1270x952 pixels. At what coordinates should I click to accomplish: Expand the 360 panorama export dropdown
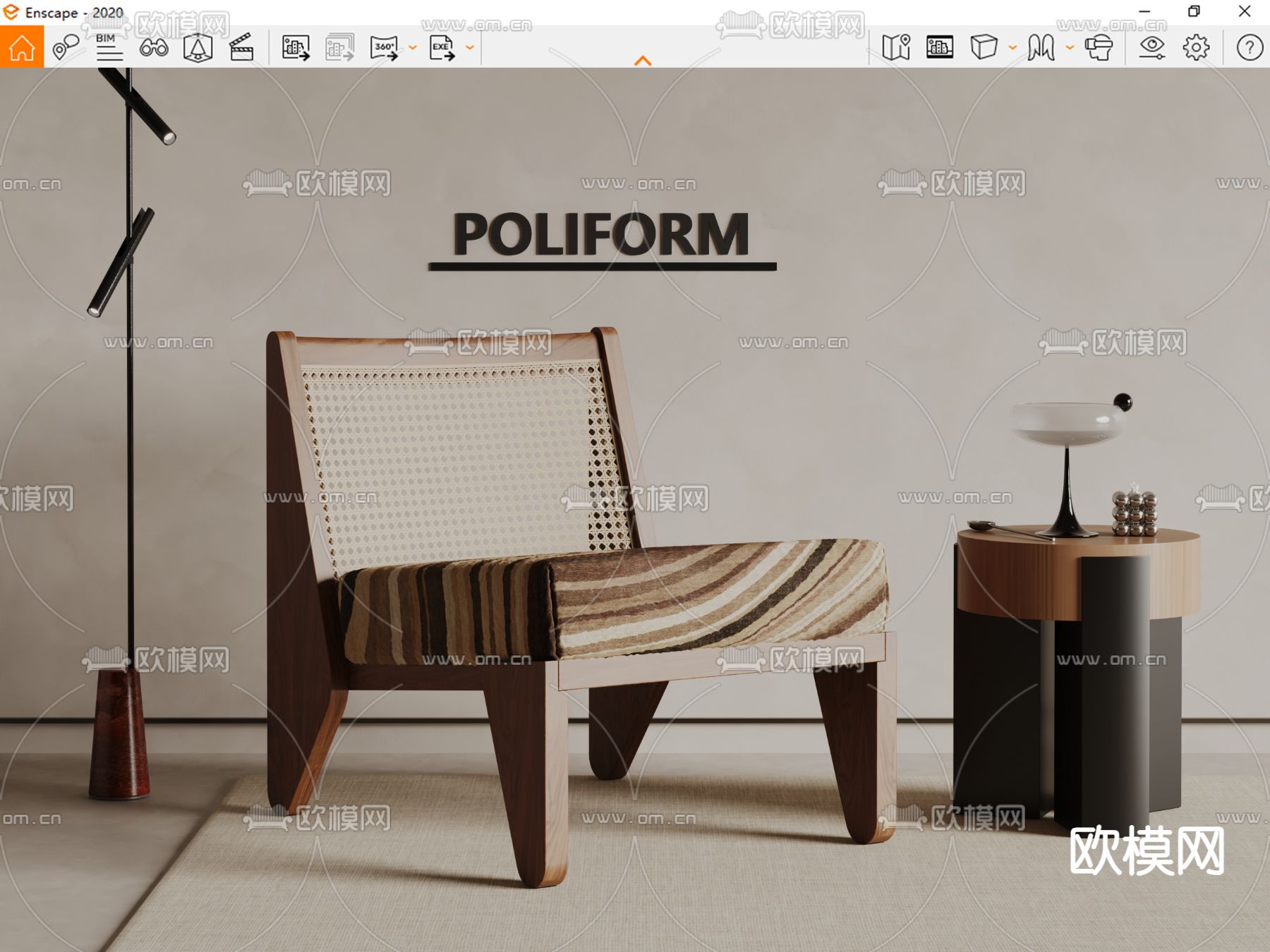(411, 48)
